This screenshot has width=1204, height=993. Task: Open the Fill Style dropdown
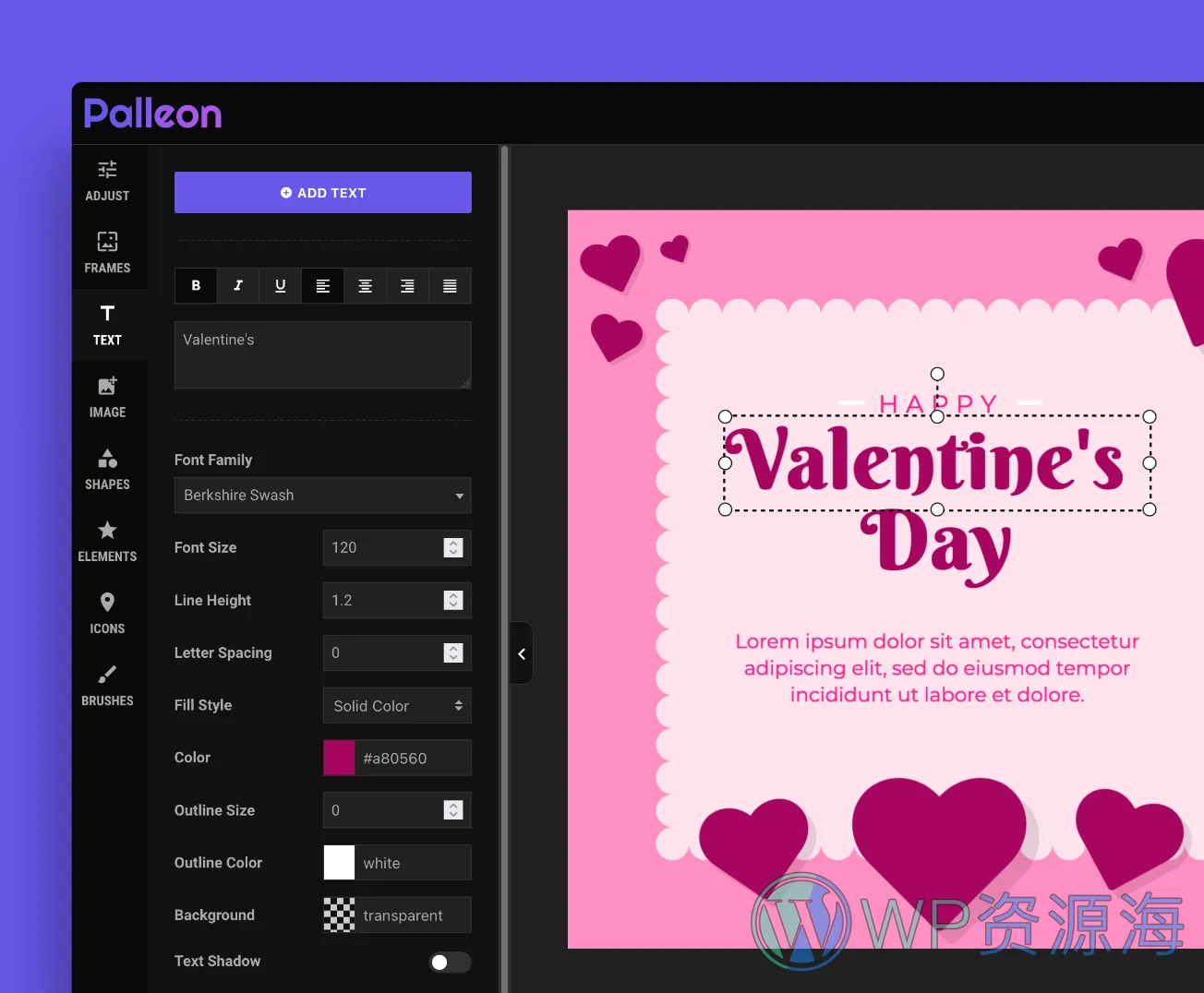click(396, 705)
